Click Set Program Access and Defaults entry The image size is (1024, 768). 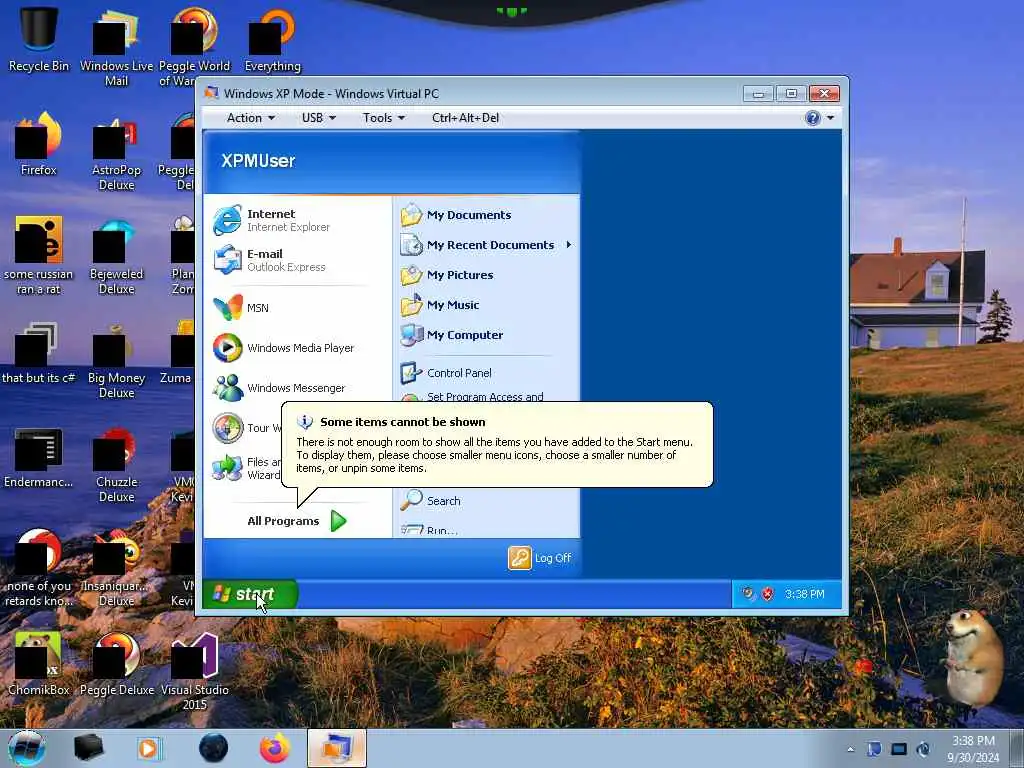485,396
